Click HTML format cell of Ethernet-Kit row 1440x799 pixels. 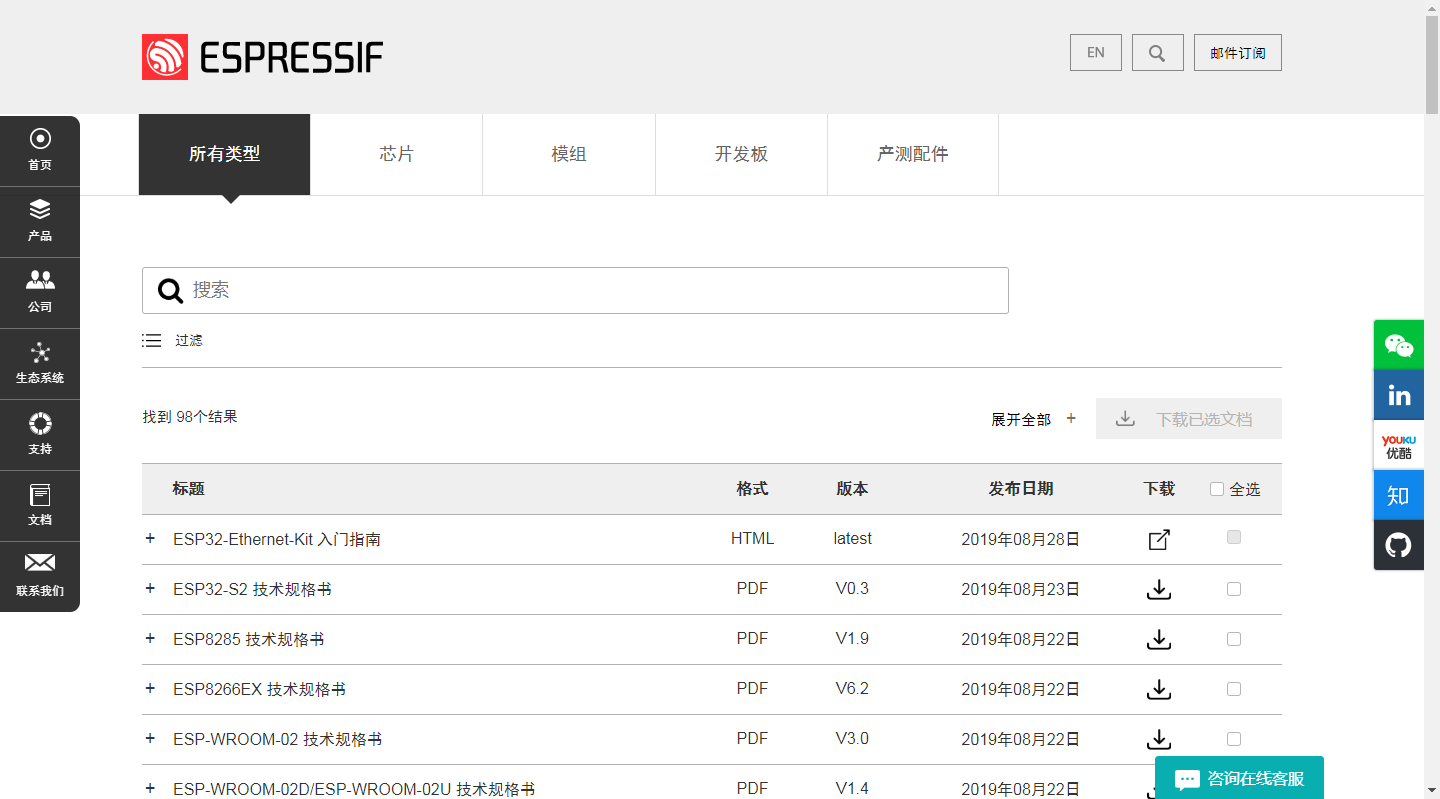(x=752, y=539)
